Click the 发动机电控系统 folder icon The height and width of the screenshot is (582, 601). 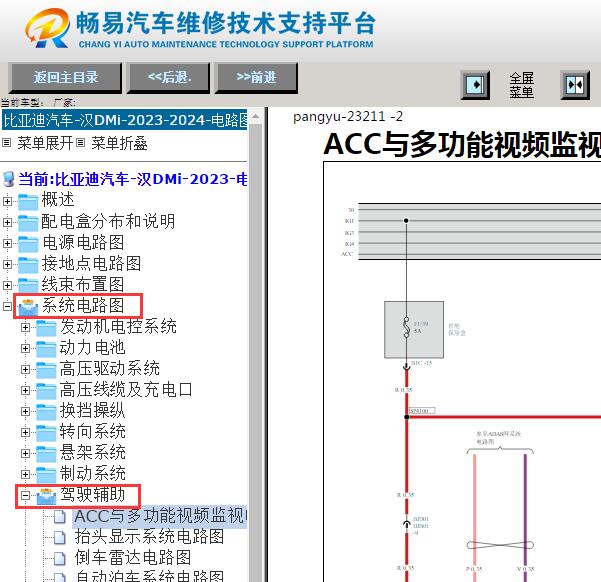point(46,328)
